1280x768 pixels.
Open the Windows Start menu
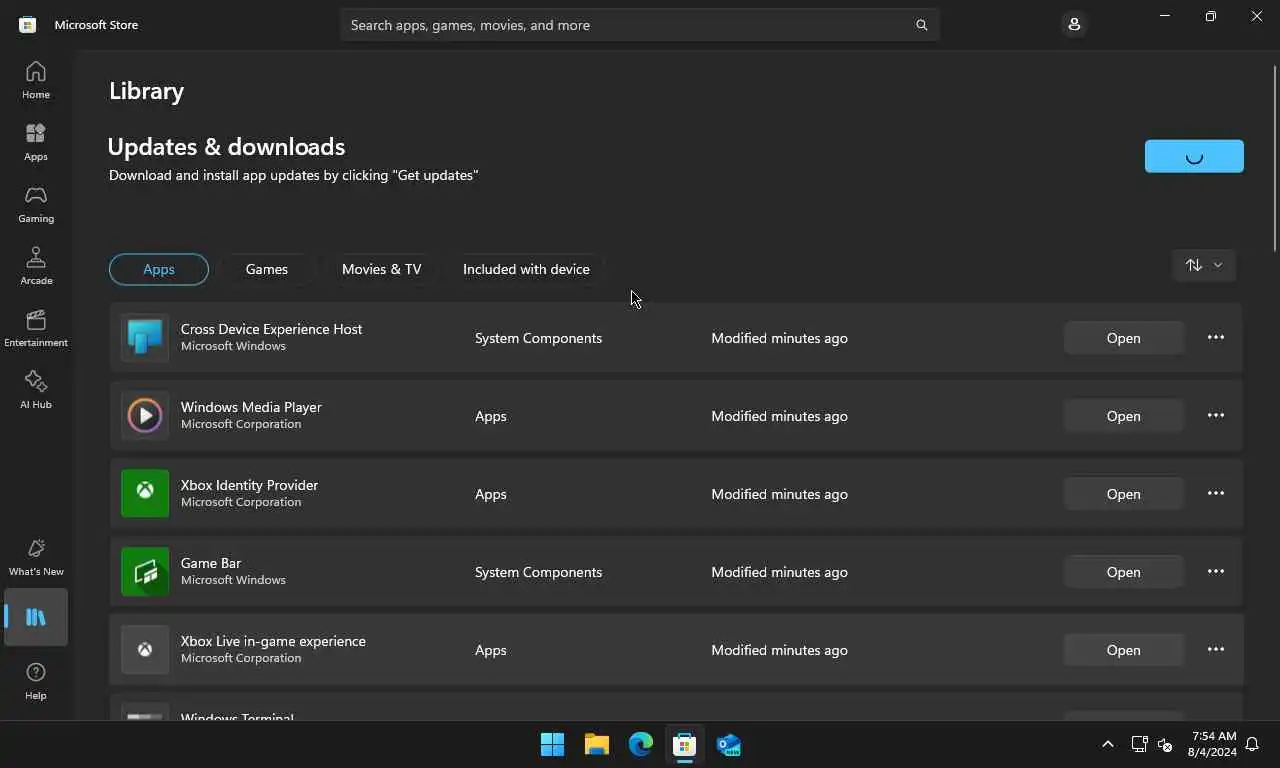coord(552,745)
